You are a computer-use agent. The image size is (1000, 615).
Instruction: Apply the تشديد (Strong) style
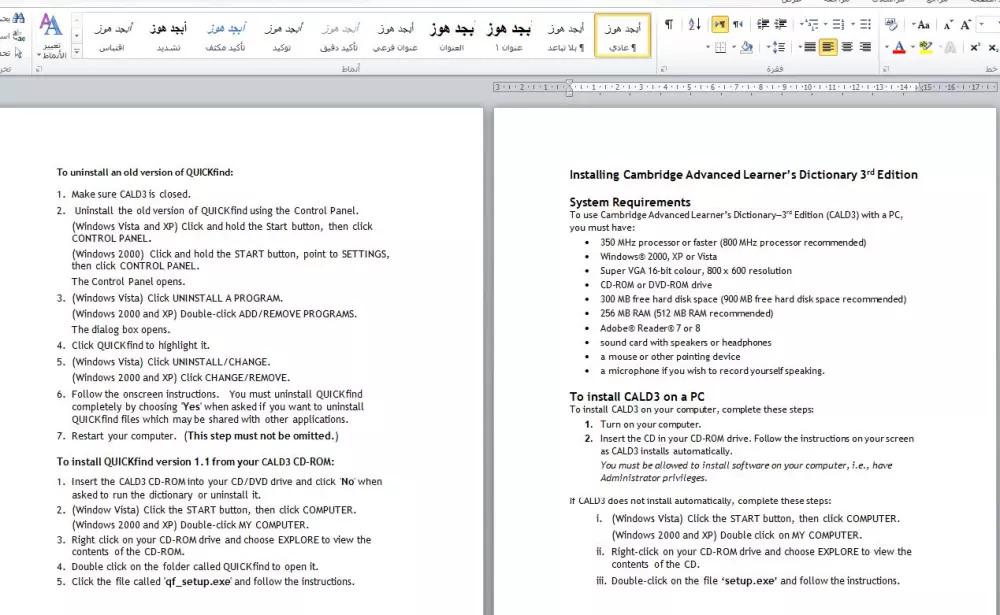click(169, 36)
